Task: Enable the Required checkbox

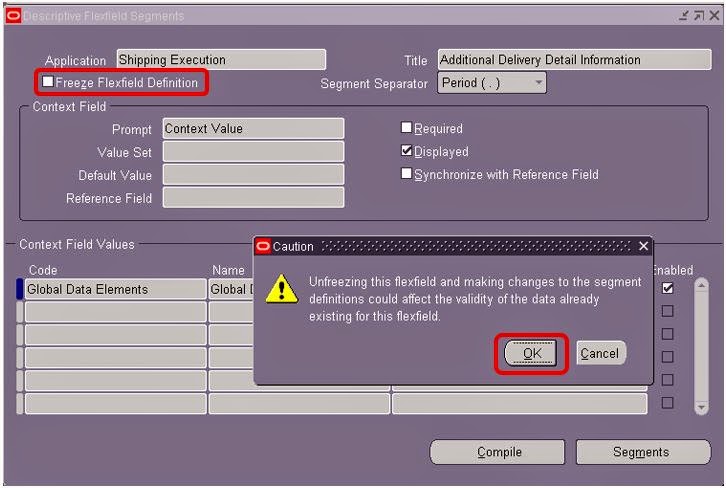Action: tap(406, 127)
